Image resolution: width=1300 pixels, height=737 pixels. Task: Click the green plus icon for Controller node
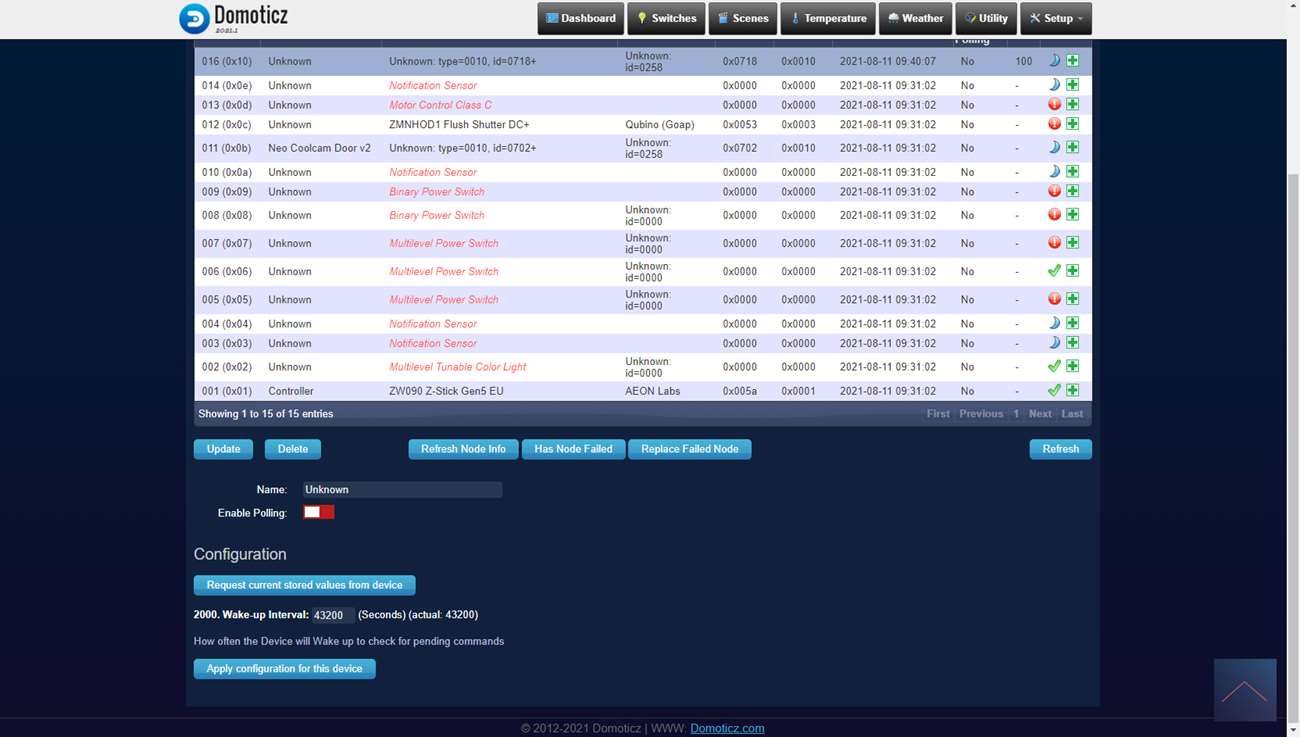click(1072, 391)
